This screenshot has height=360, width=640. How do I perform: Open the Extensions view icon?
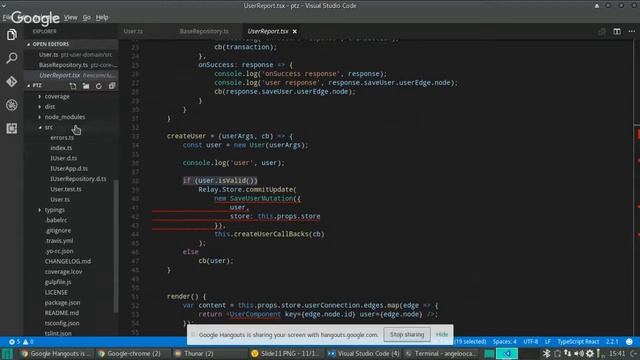click(11, 129)
